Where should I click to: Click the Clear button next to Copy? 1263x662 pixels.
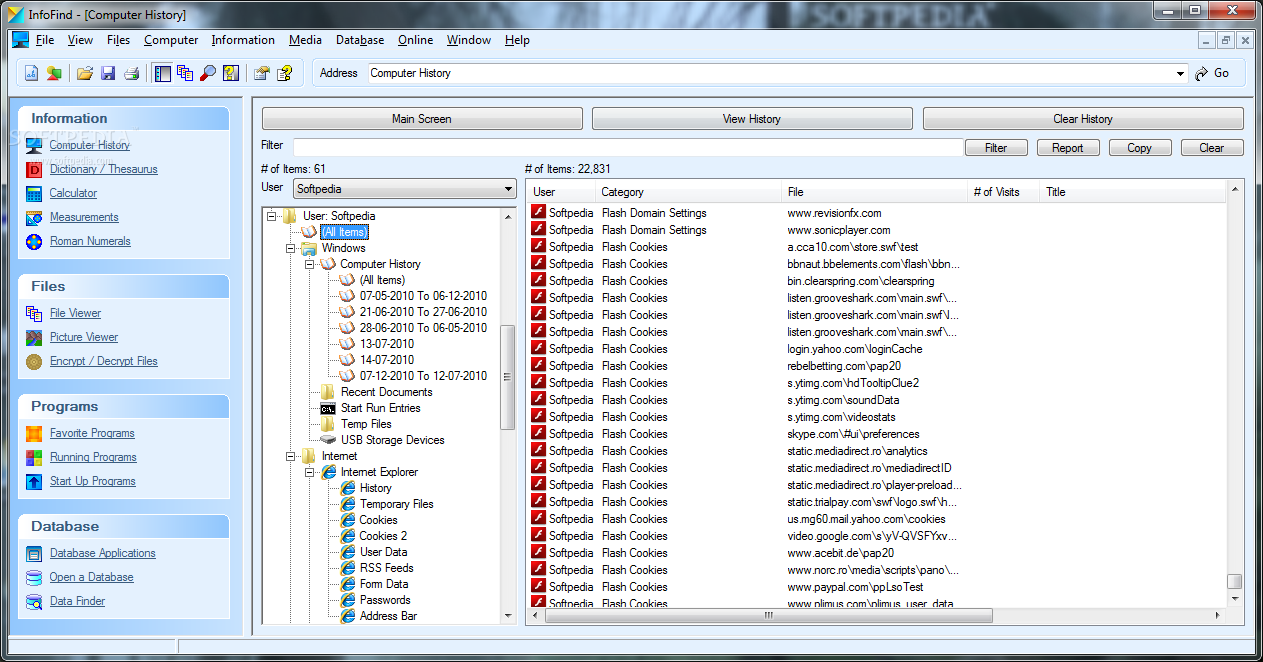(1212, 148)
